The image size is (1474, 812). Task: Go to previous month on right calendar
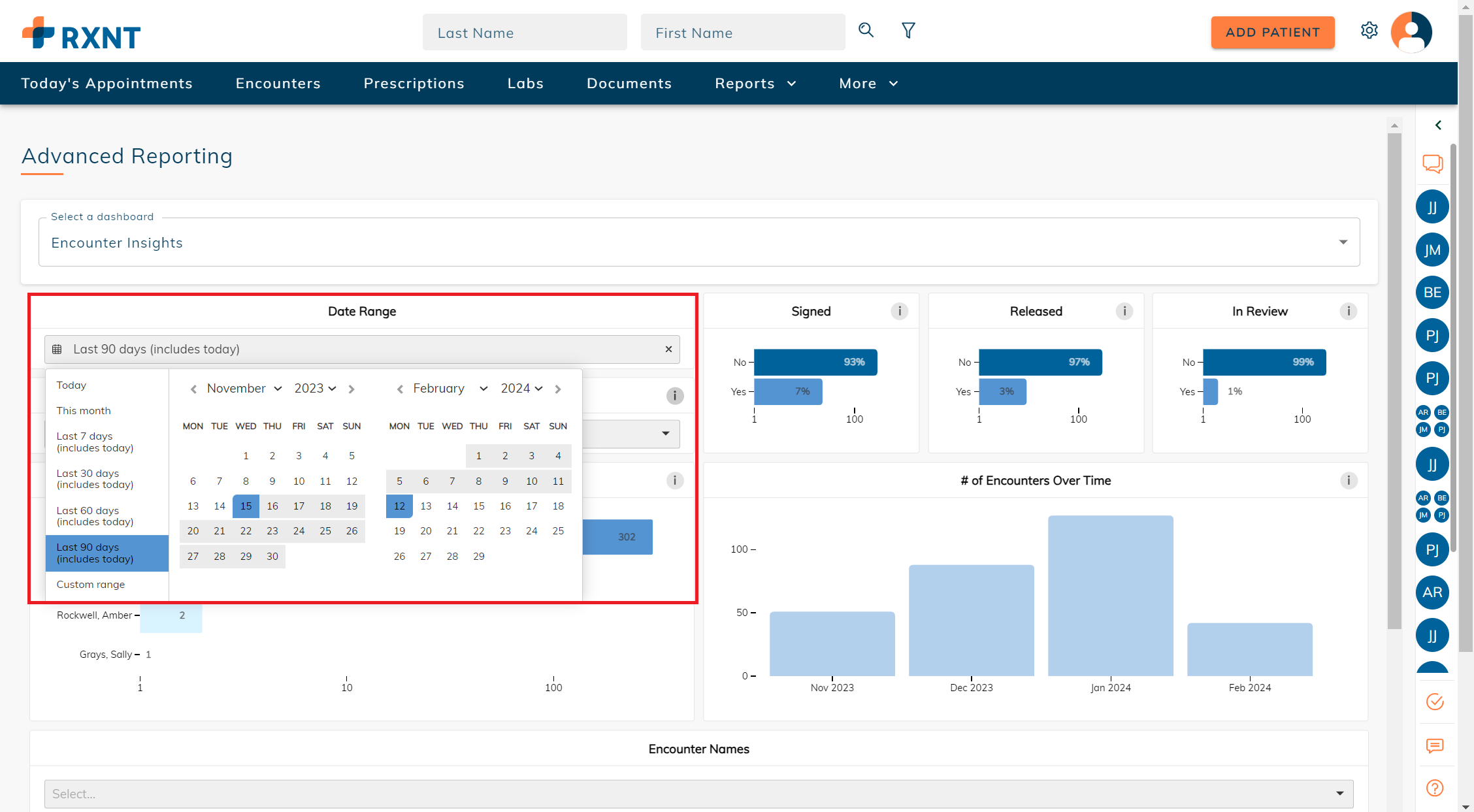(400, 389)
